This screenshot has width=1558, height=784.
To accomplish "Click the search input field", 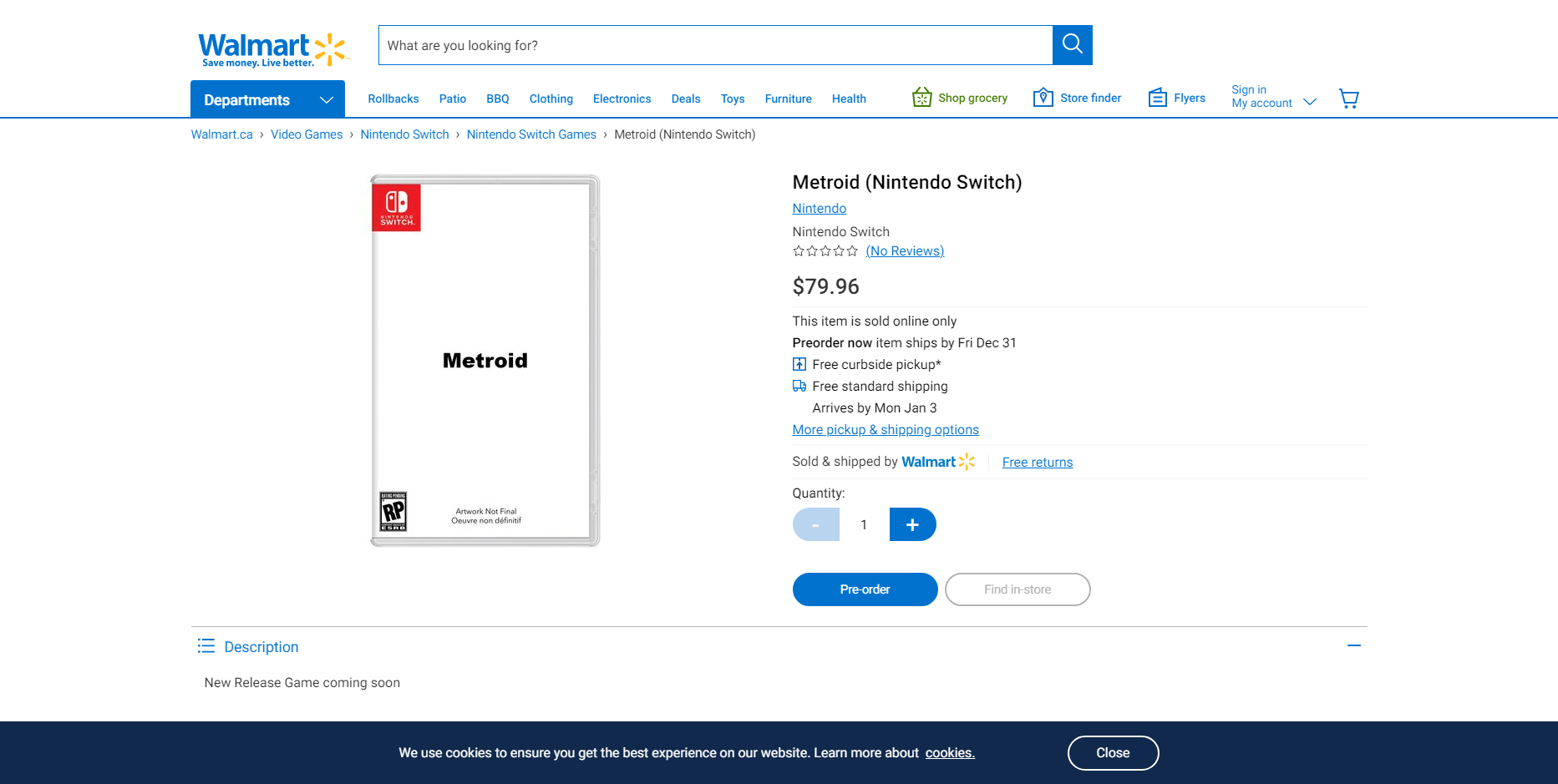I will [716, 45].
